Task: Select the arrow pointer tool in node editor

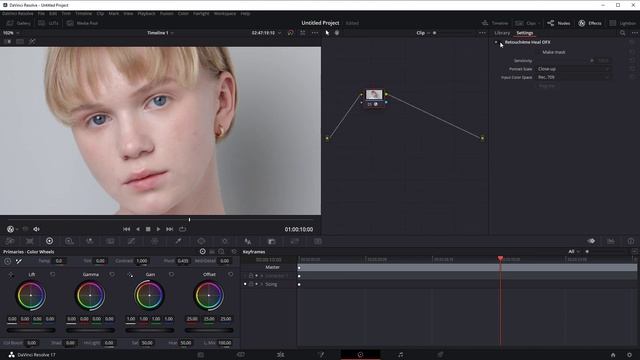Action: tap(327, 33)
